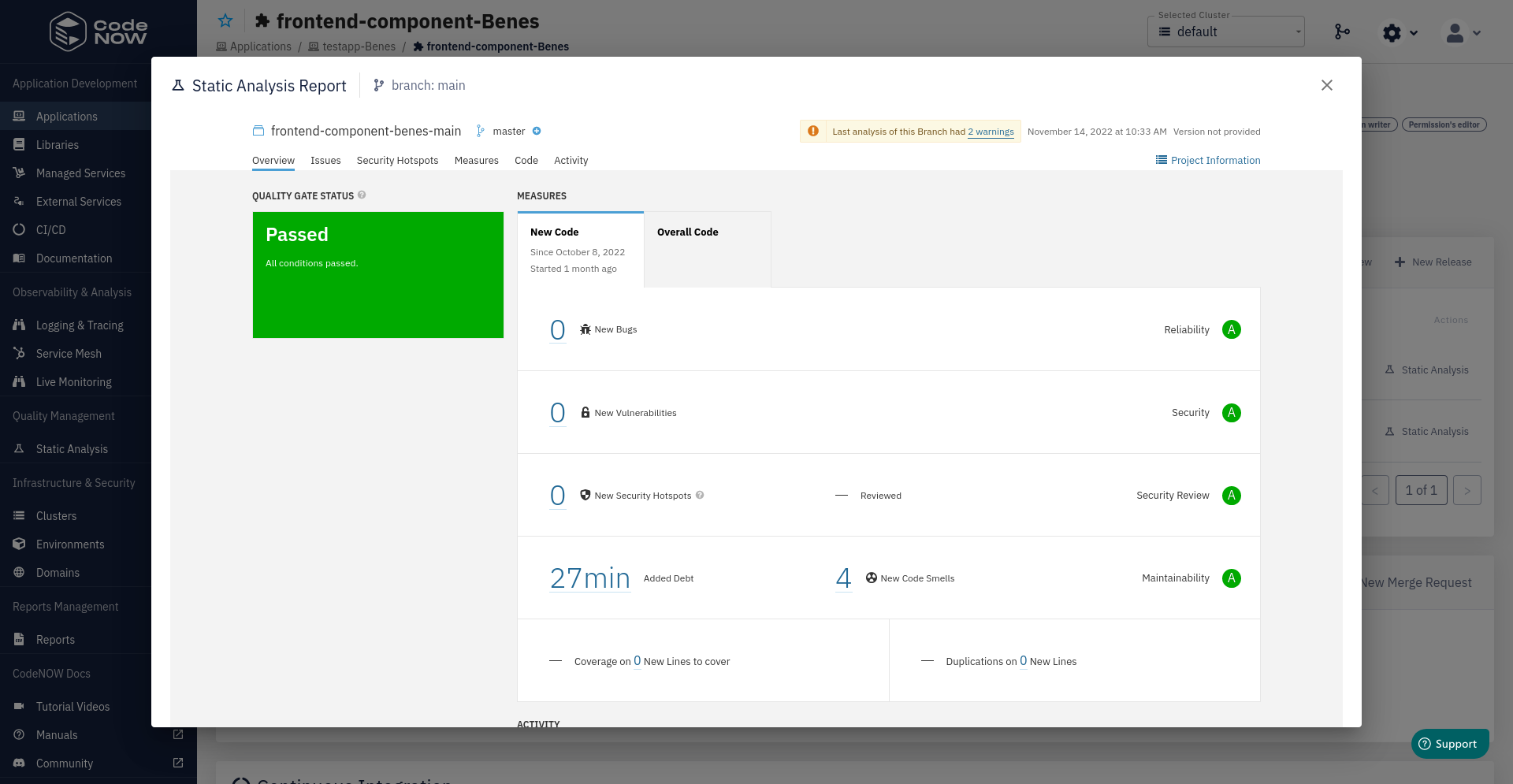Click the git branch icon in top bar

[x=1342, y=32]
